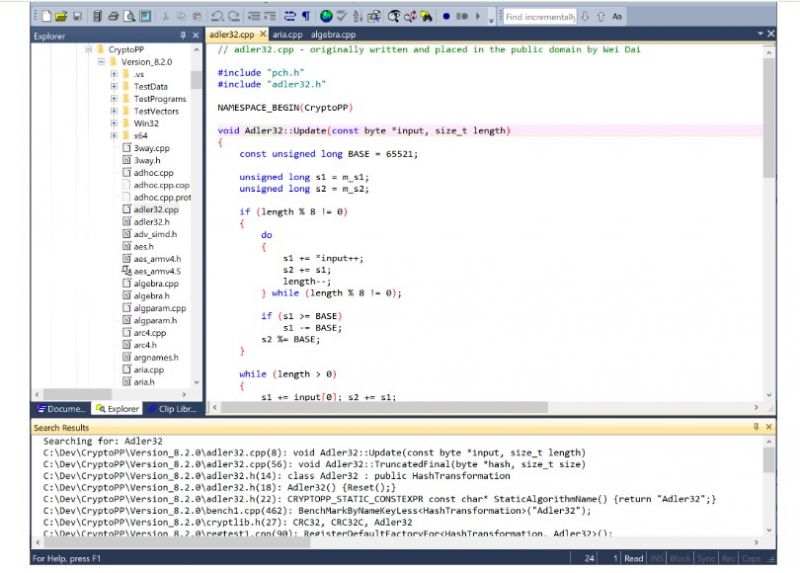Click the Manage Files cabinet icon
The width and height of the screenshot is (800, 573).
point(97,16)
